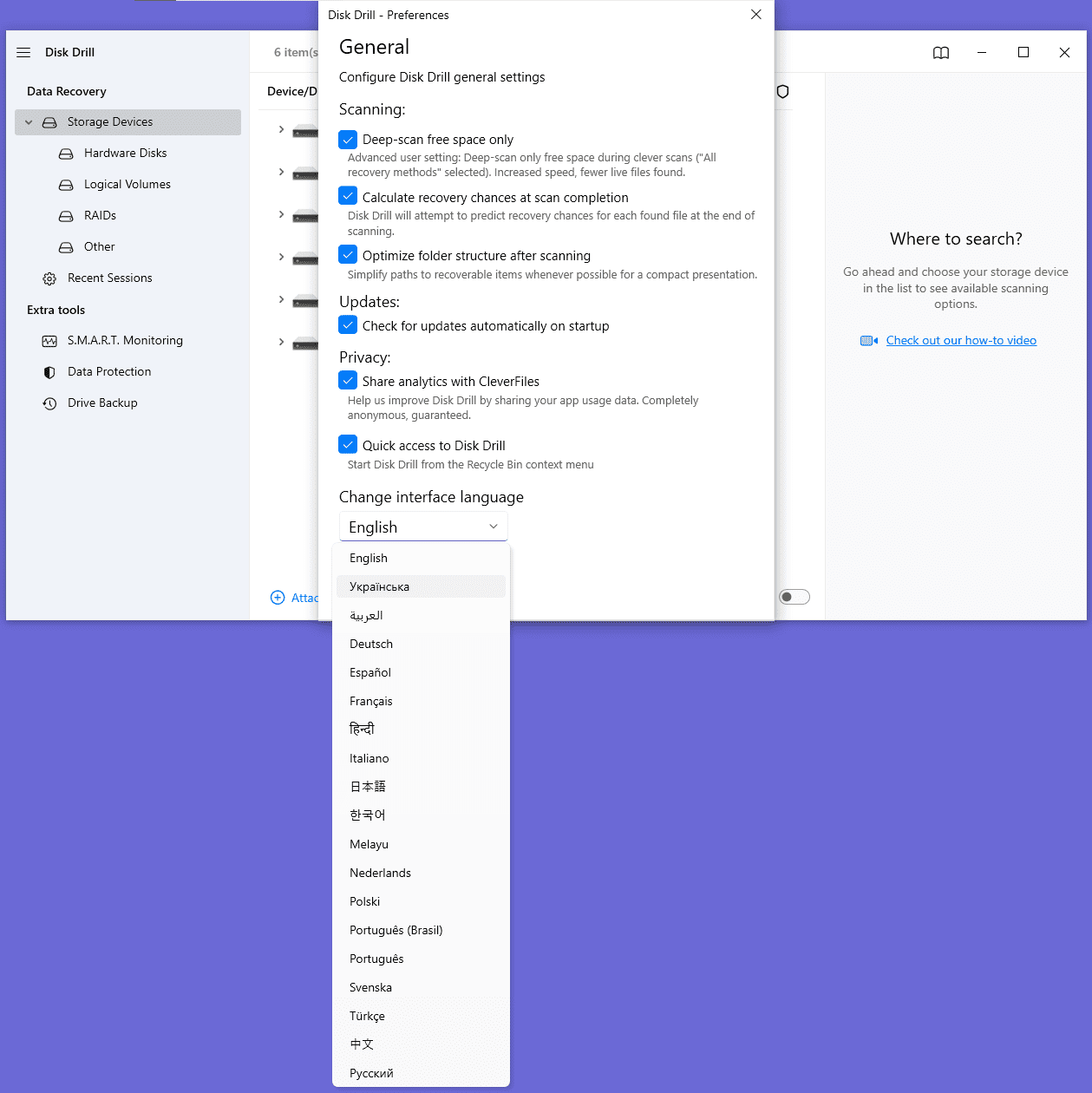Collapse the interface language English dropdown

[x=423, y=527]
